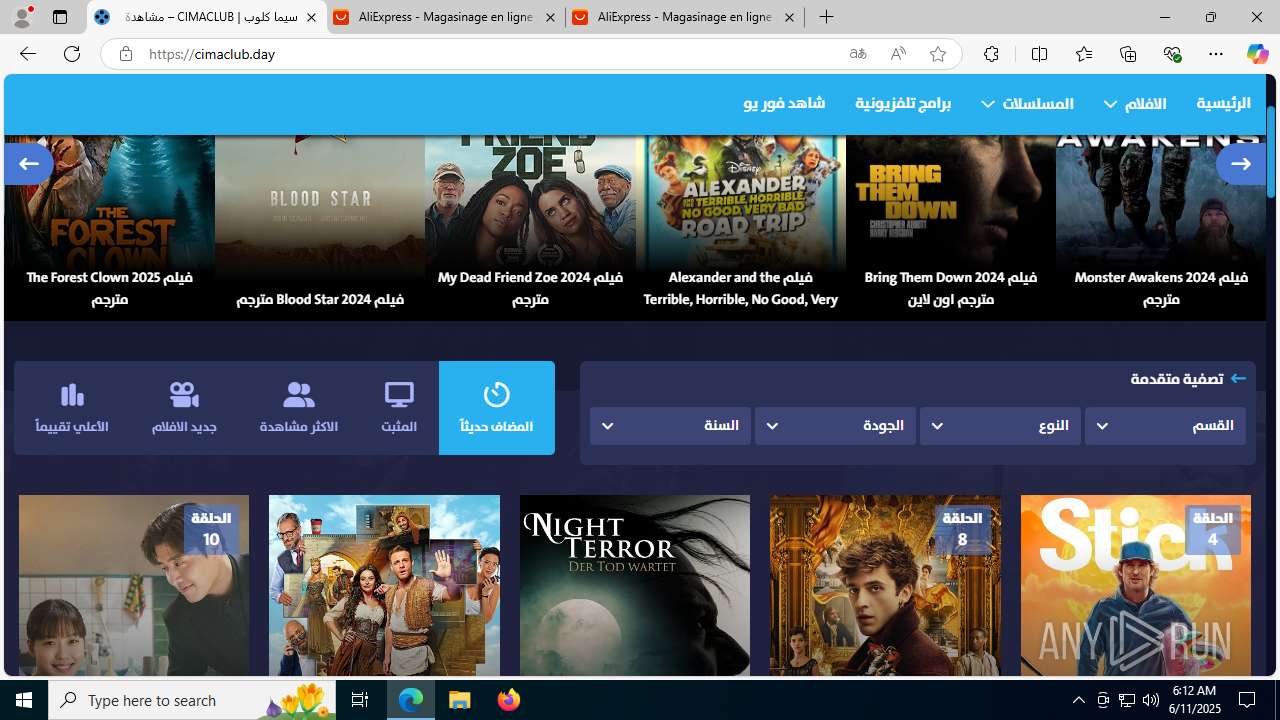The width and height of the screenshot is (1280, 720).
Task: Open the السنة year dropdown
Action: [670, 426]
